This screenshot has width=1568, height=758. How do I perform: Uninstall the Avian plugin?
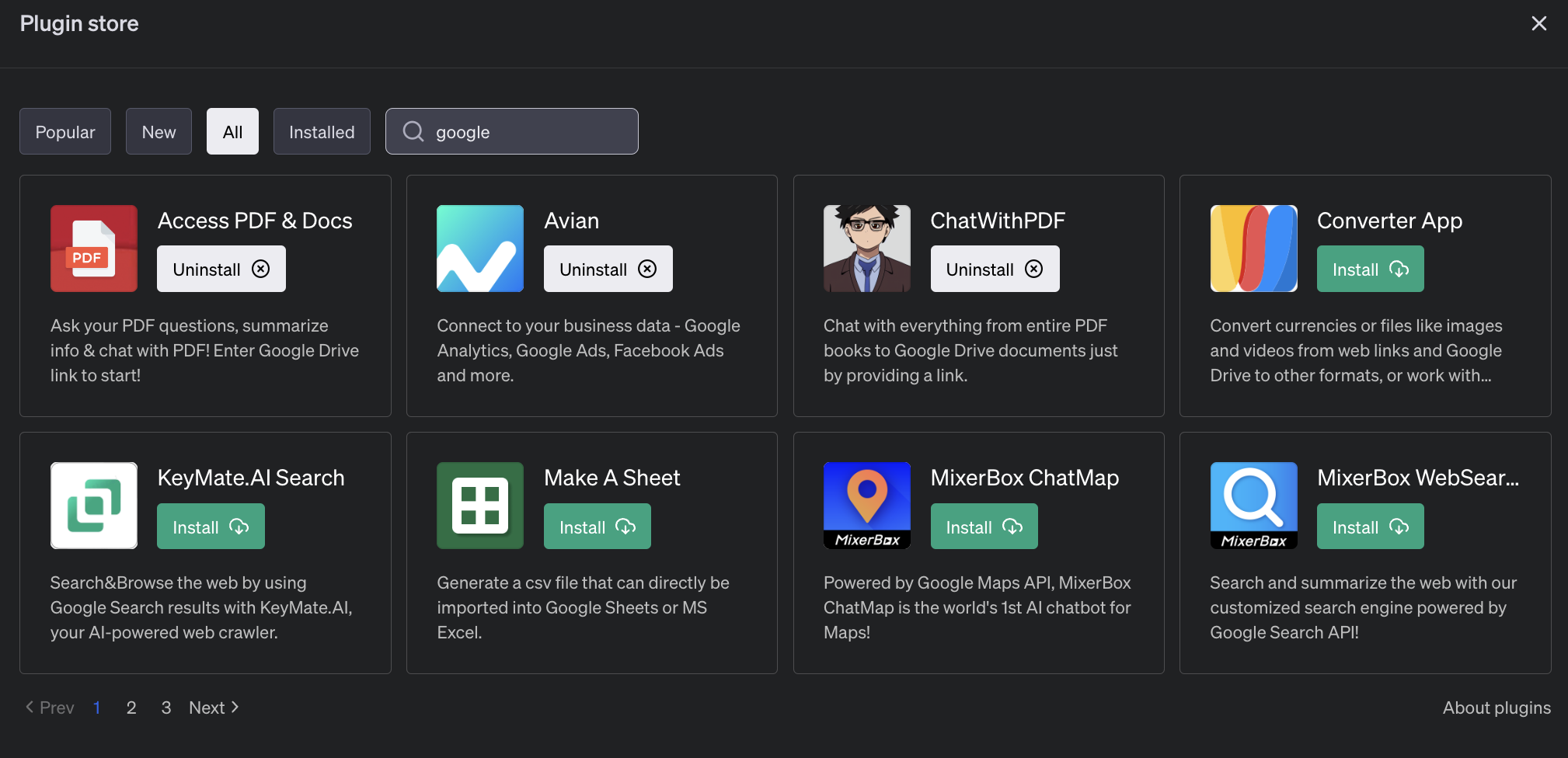[x=608, y=269]
